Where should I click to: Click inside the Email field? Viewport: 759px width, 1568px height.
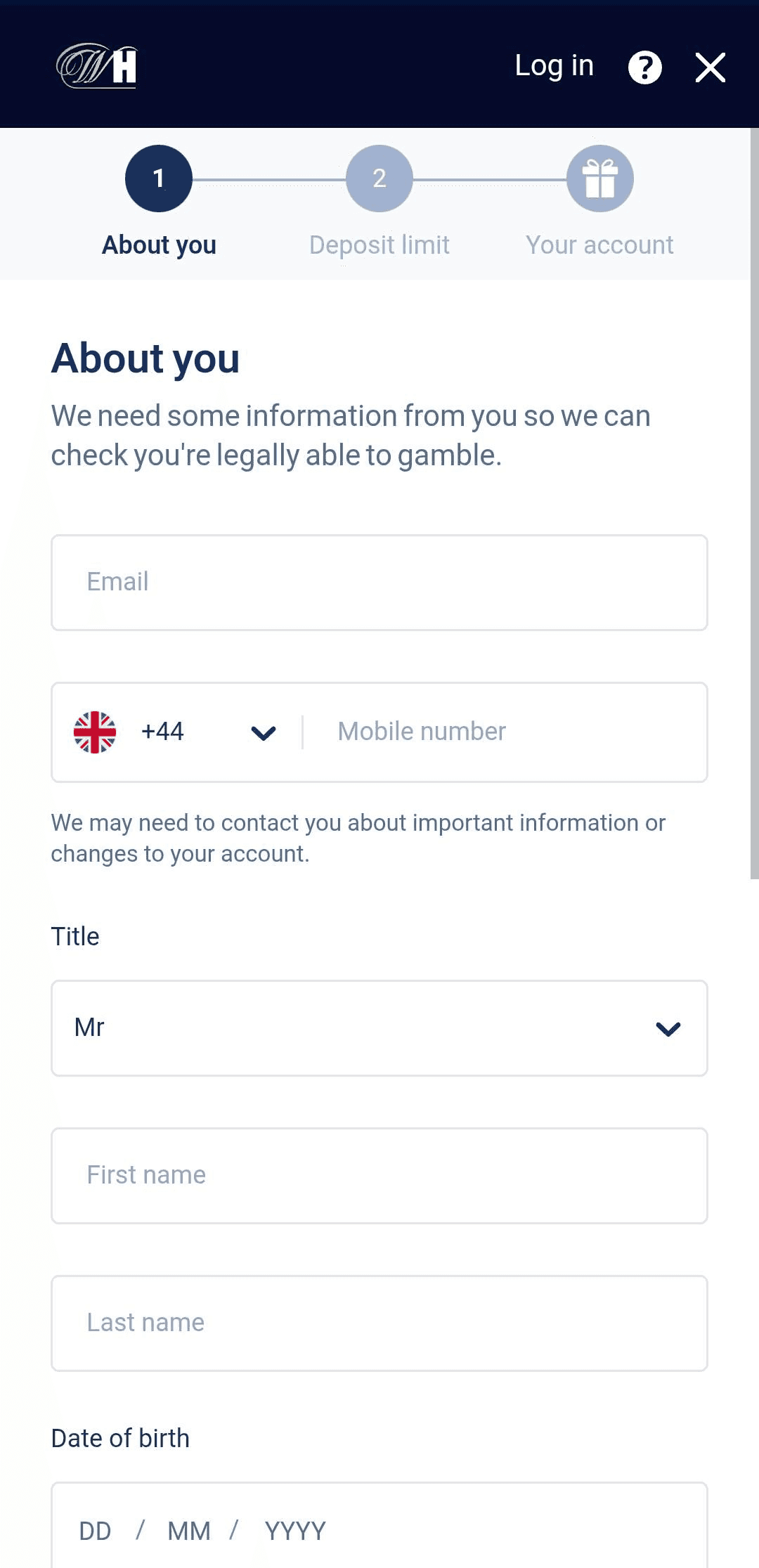(379, 582)
